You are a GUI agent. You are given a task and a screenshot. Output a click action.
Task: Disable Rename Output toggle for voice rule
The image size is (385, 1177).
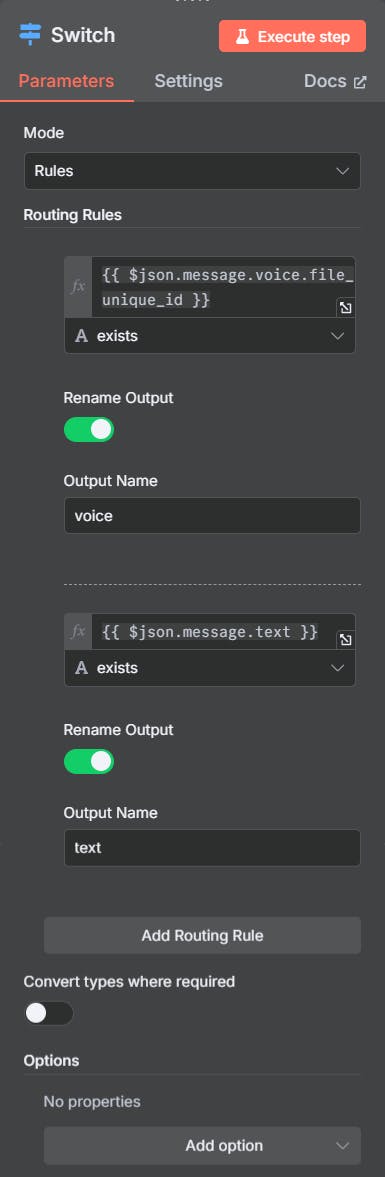point(89,429)
